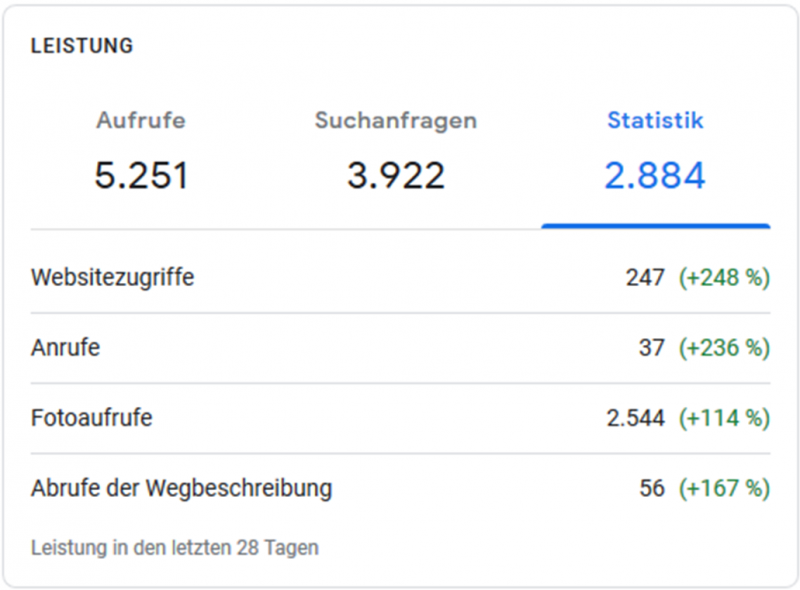This screenshot has height=590, width=800.
Task: Click the Fotoaufrufe value 2.544
Action: tap(635, 418)
